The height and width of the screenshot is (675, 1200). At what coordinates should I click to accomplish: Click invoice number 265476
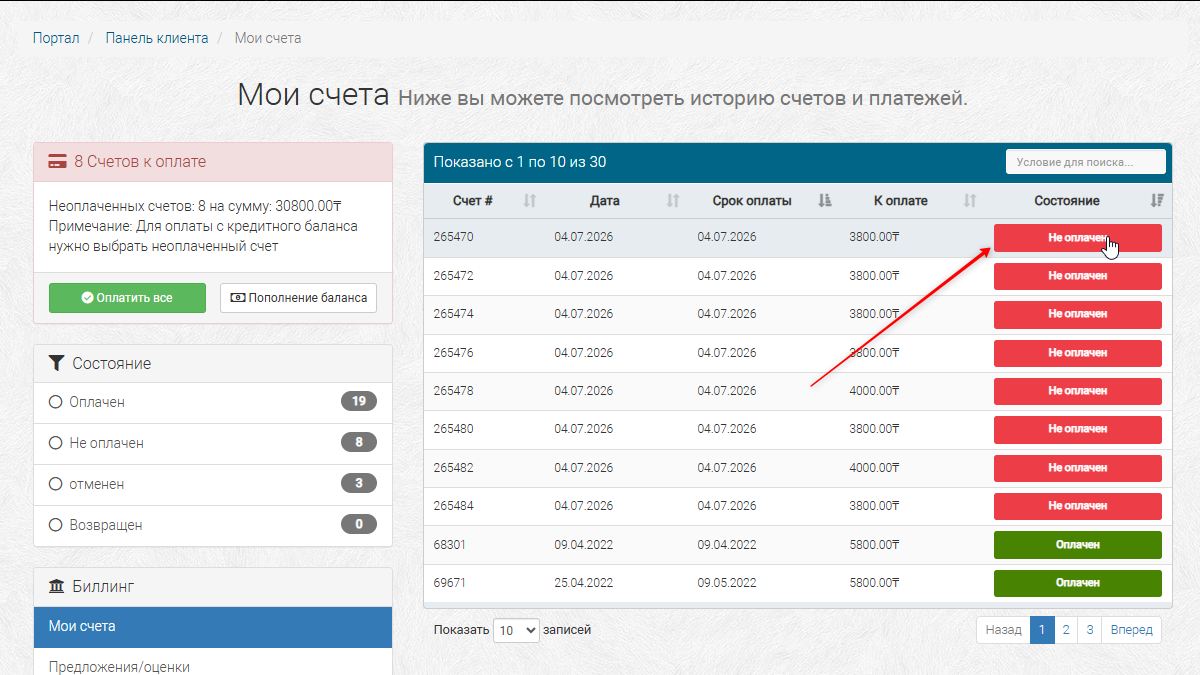coord(454,353)
